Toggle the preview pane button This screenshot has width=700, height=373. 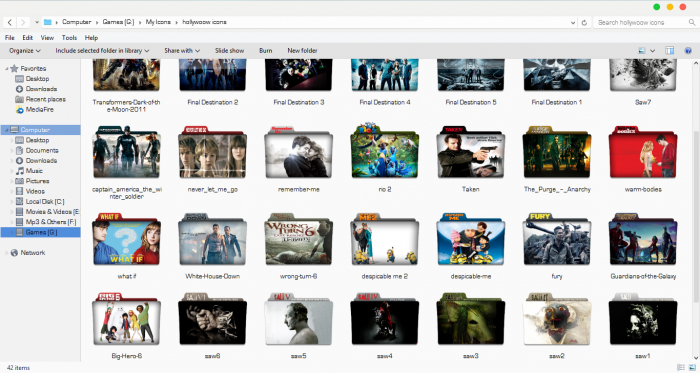(669, 50)
